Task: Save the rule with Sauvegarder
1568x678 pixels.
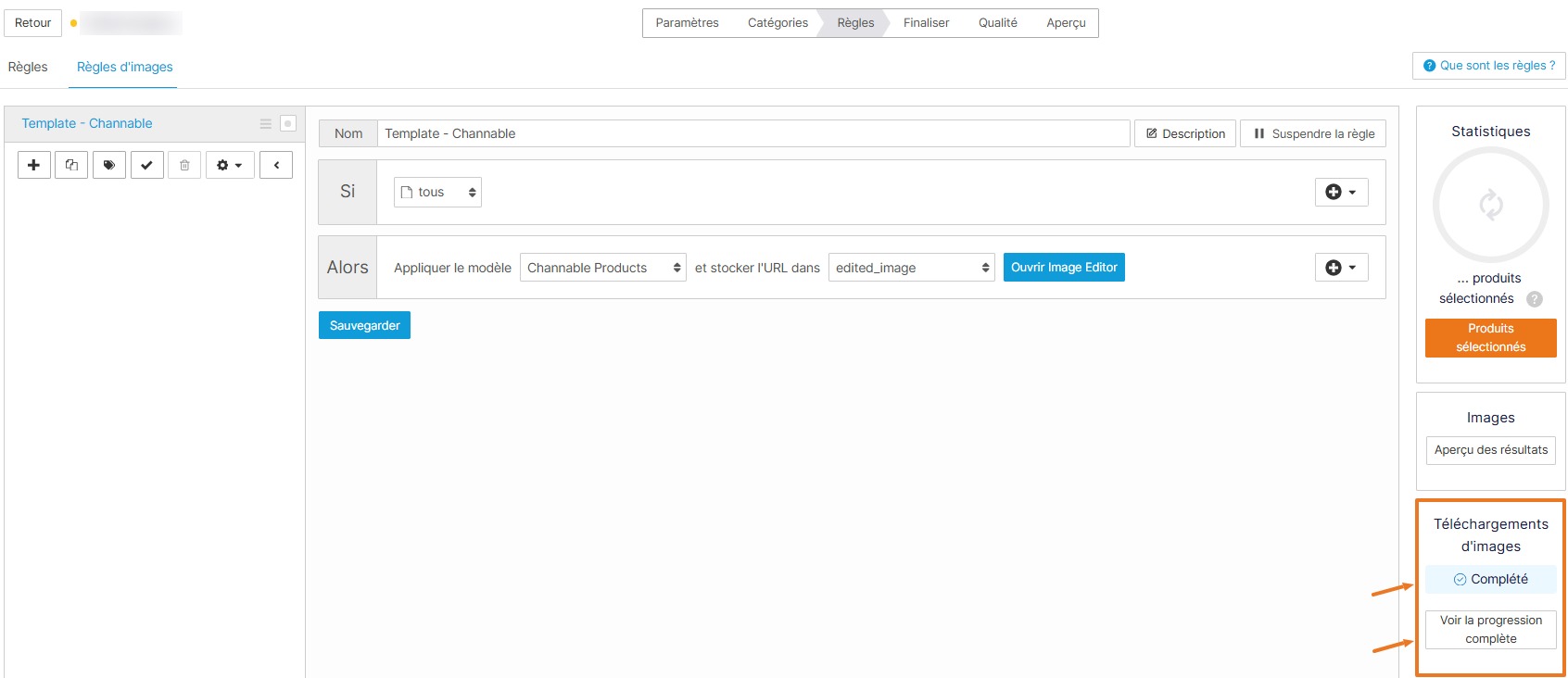Action: tap(364, 325)
